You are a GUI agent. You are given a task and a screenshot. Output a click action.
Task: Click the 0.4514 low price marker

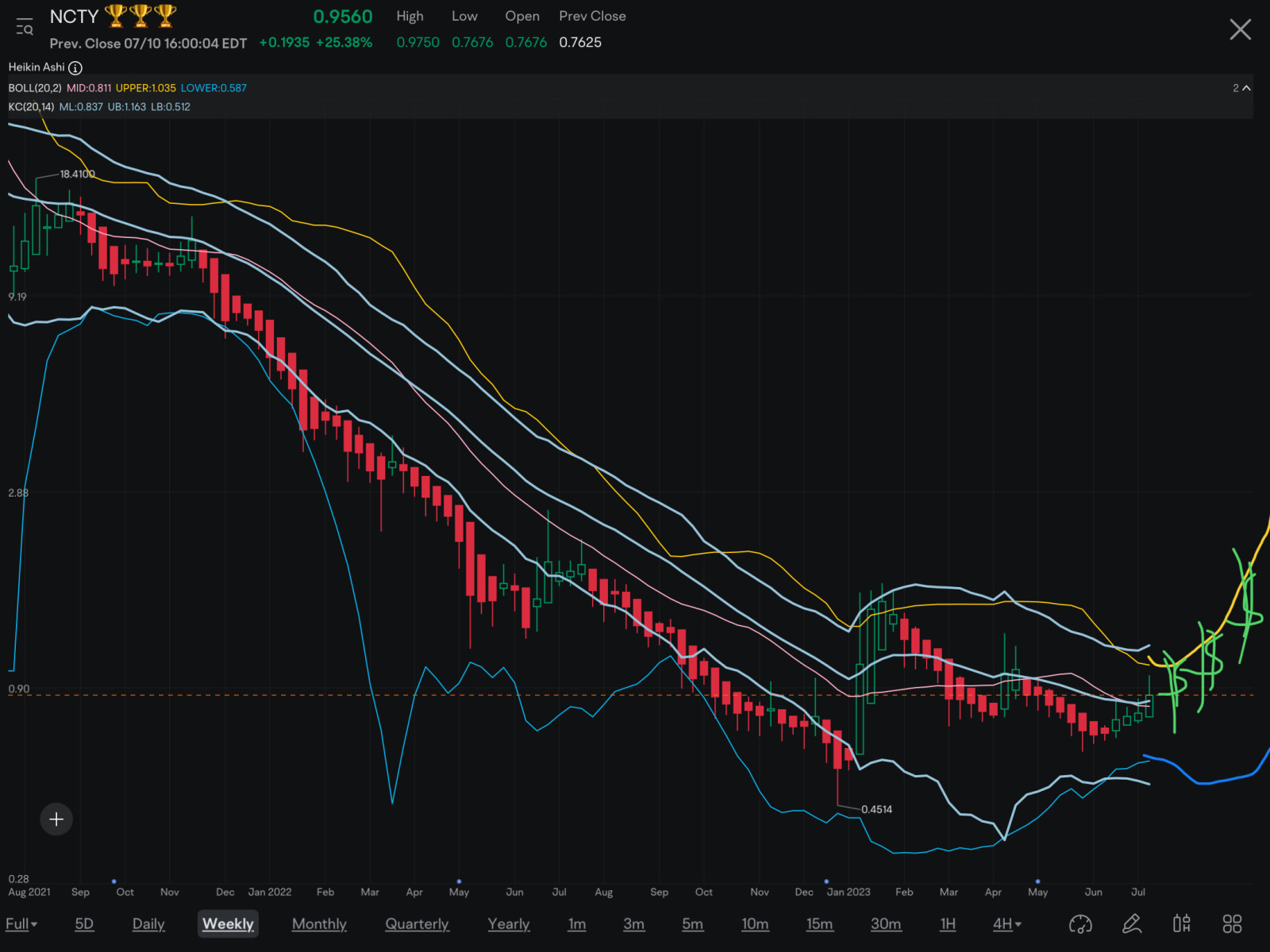tap(876, 809)
